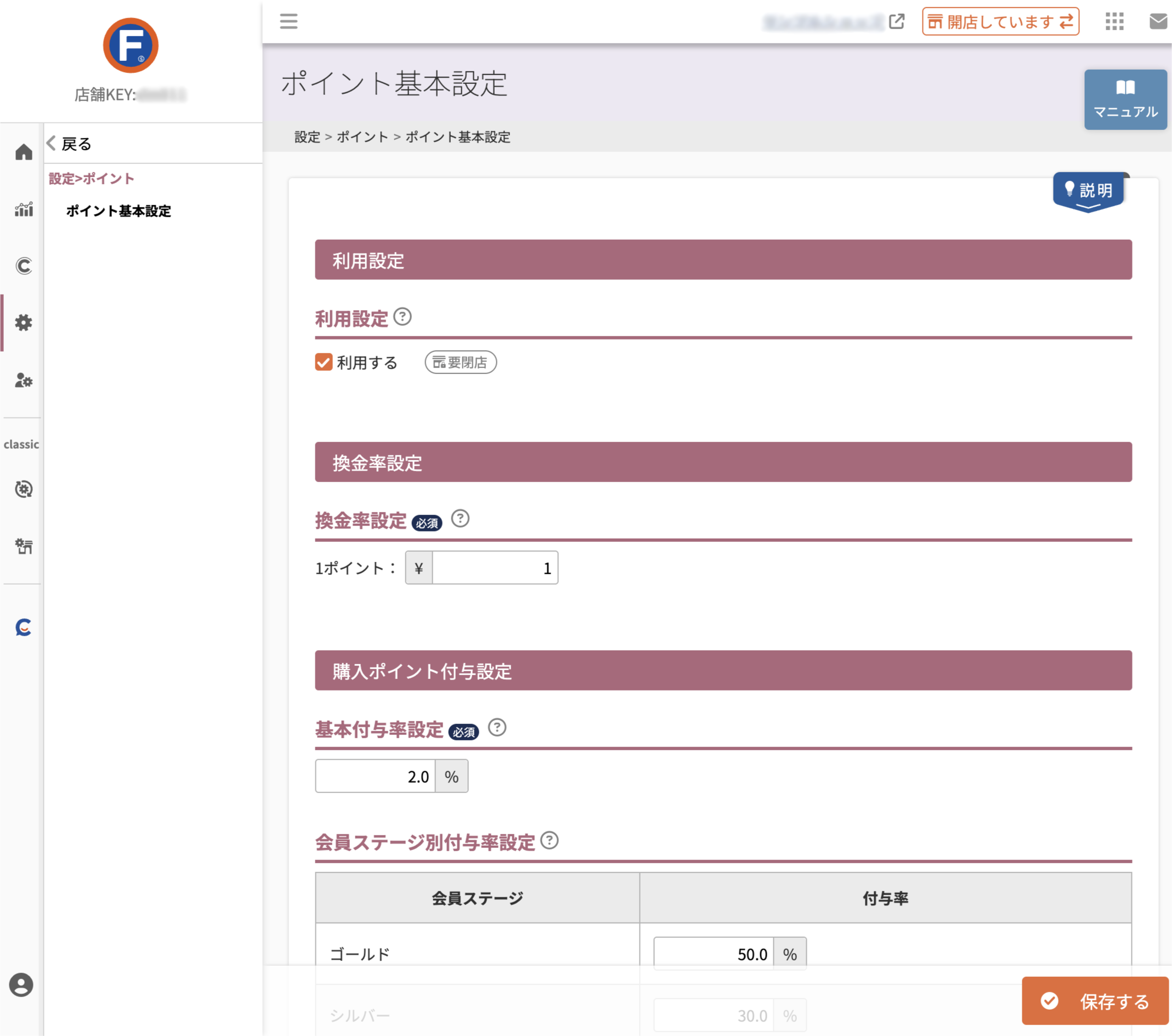Open the apps grid icon at top right
Screen dimensions: 1172x1036
[x=1114, y=22]
